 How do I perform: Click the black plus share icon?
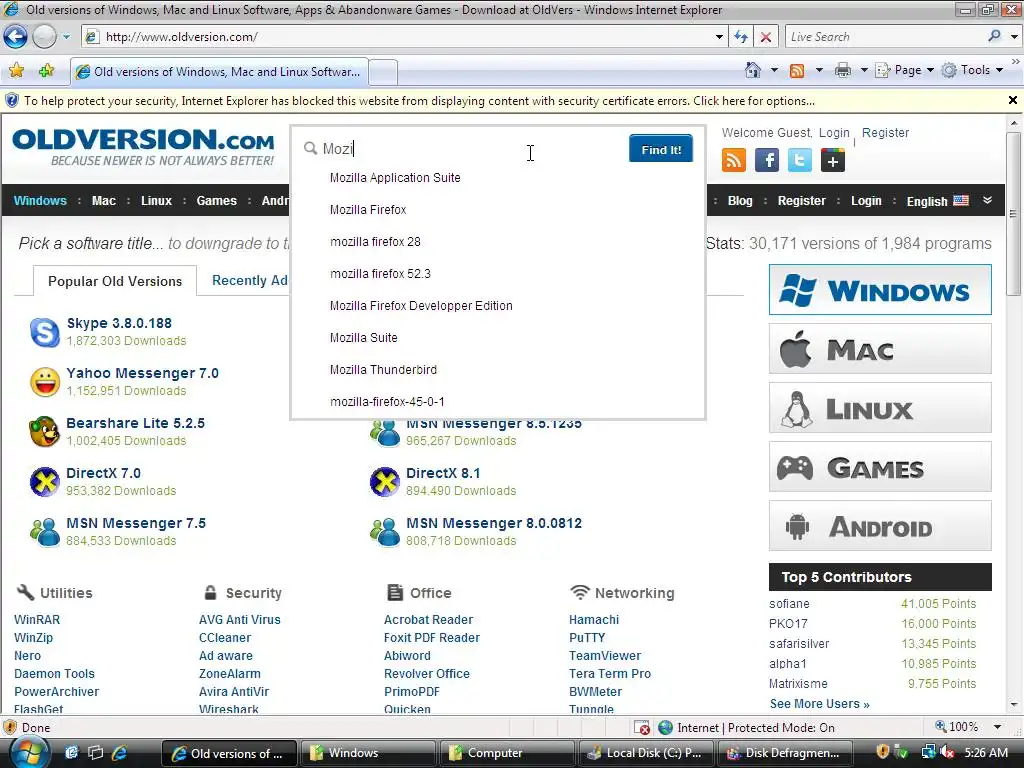click(833, 160)
